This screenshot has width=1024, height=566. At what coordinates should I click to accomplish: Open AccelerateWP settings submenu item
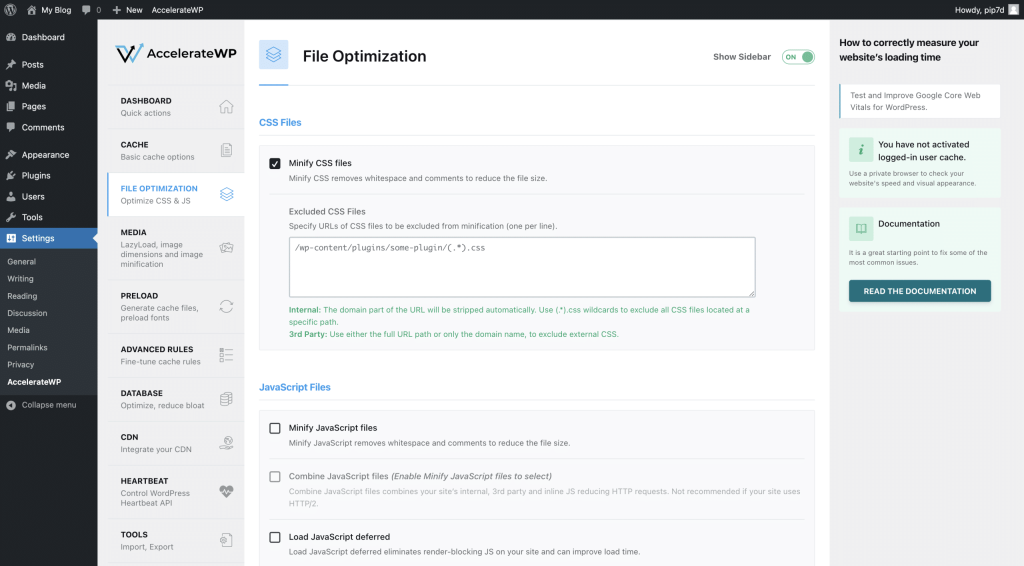click(34, 382)
